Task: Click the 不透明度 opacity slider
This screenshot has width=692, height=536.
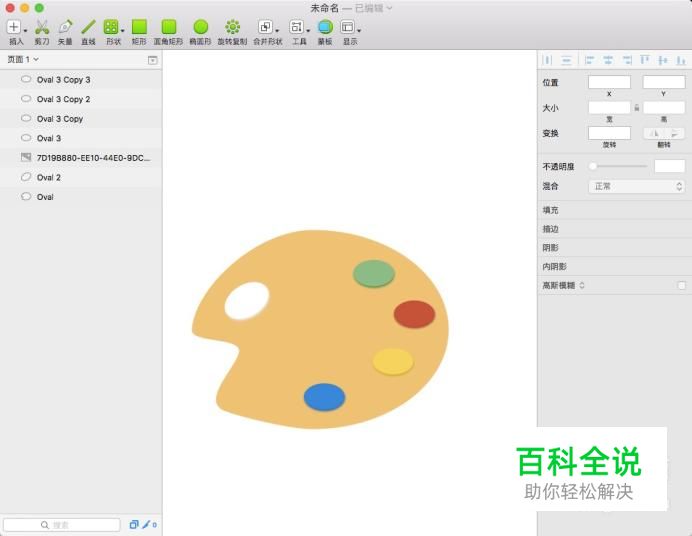Action: [x=618, y=166]
